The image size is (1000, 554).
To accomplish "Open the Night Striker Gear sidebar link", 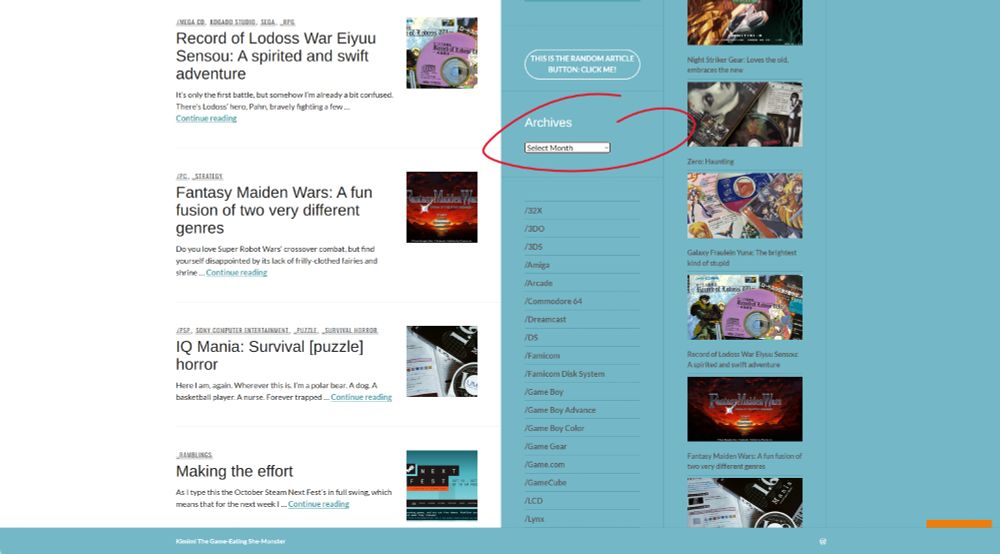I will click(737, 65).
